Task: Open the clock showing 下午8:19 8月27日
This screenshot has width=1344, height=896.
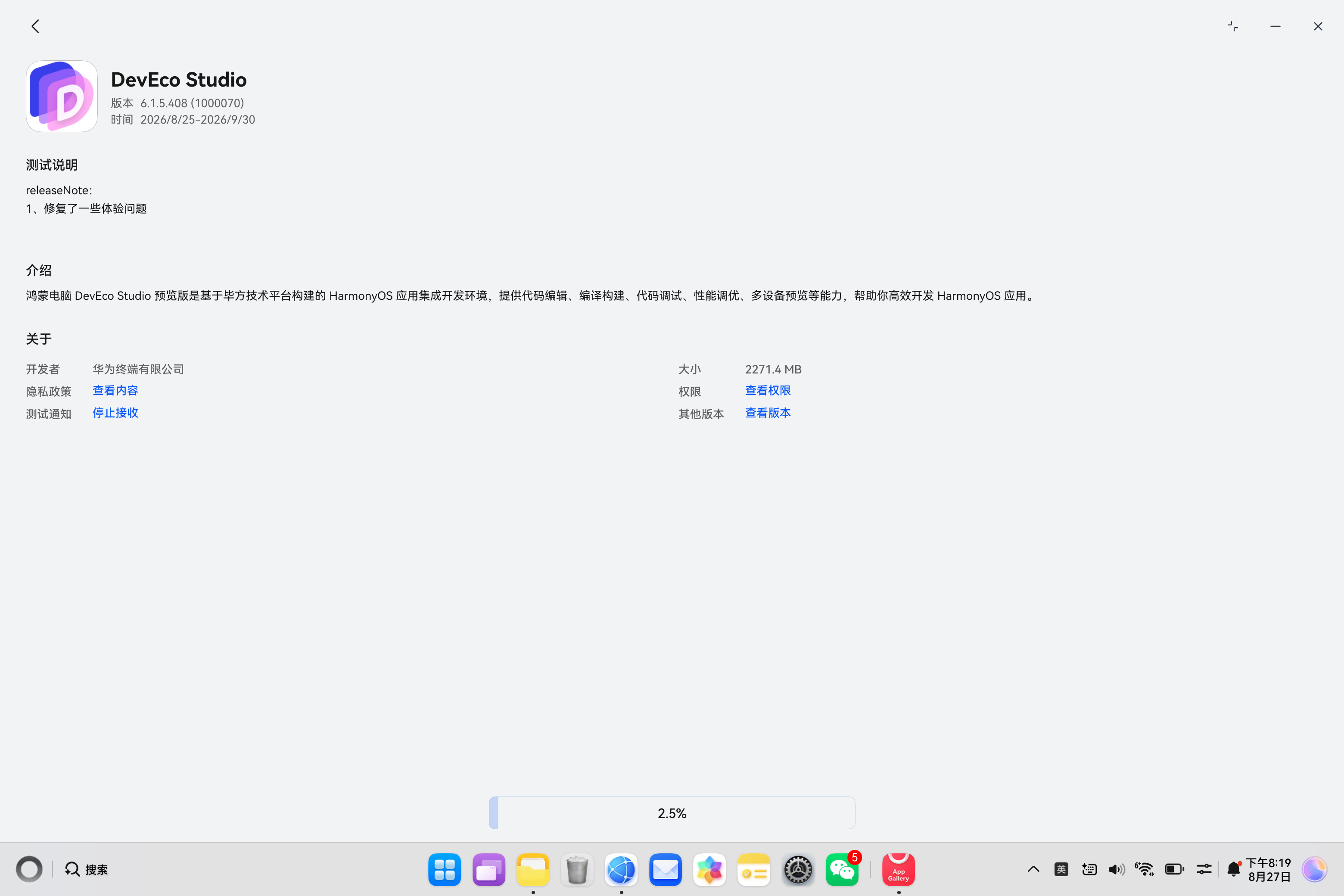Action: pyautogui.click(x=1269, y=869)
